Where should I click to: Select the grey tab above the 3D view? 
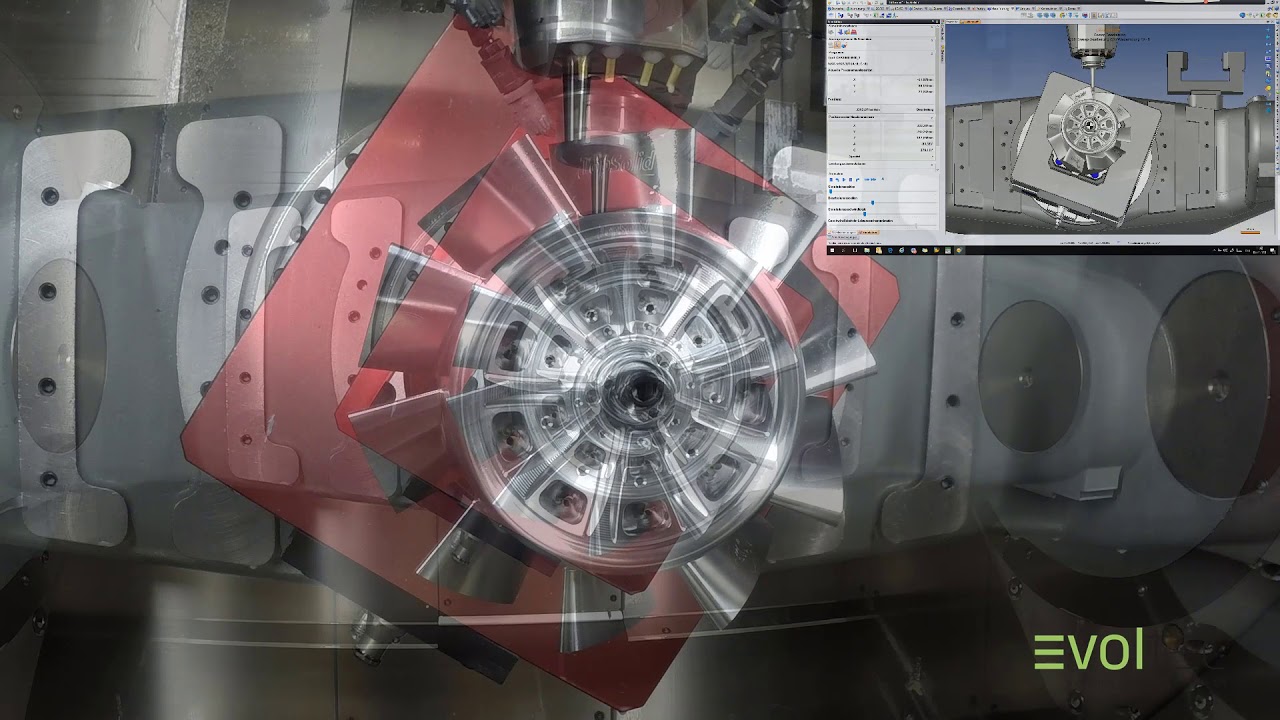pos(952,21)
